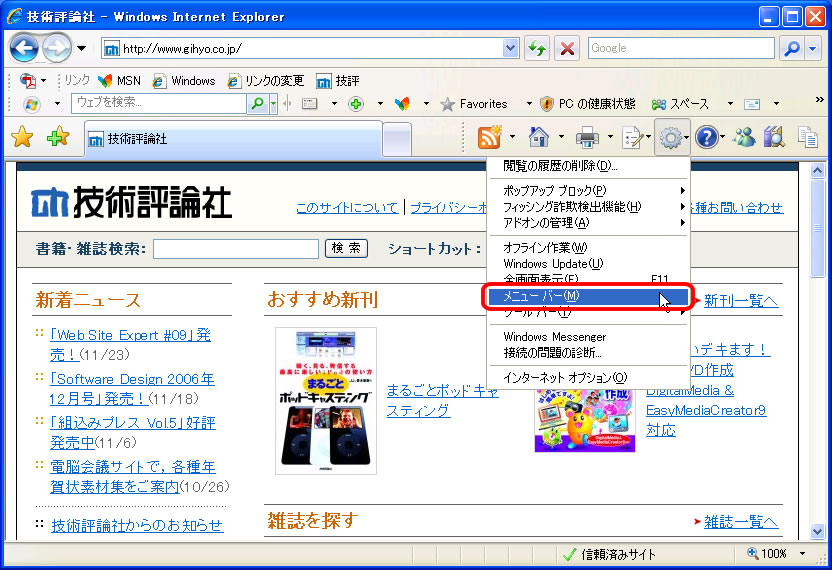This screenshot has width=832, height=570.
Task: Click green magnifier in Windows Live toolbar
Action: (x=258, y=103)
